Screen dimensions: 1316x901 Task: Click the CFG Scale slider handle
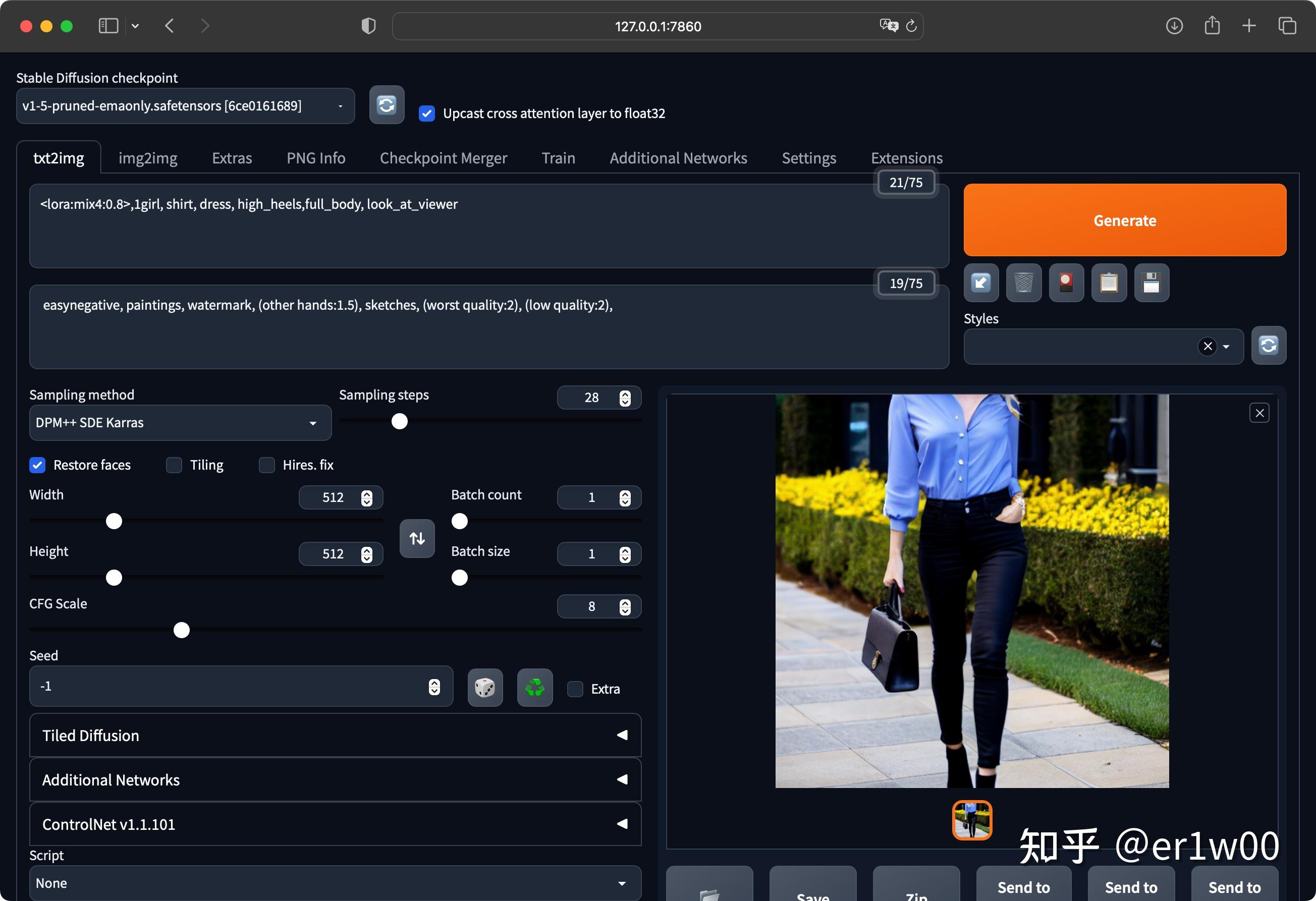coord(181,630)
